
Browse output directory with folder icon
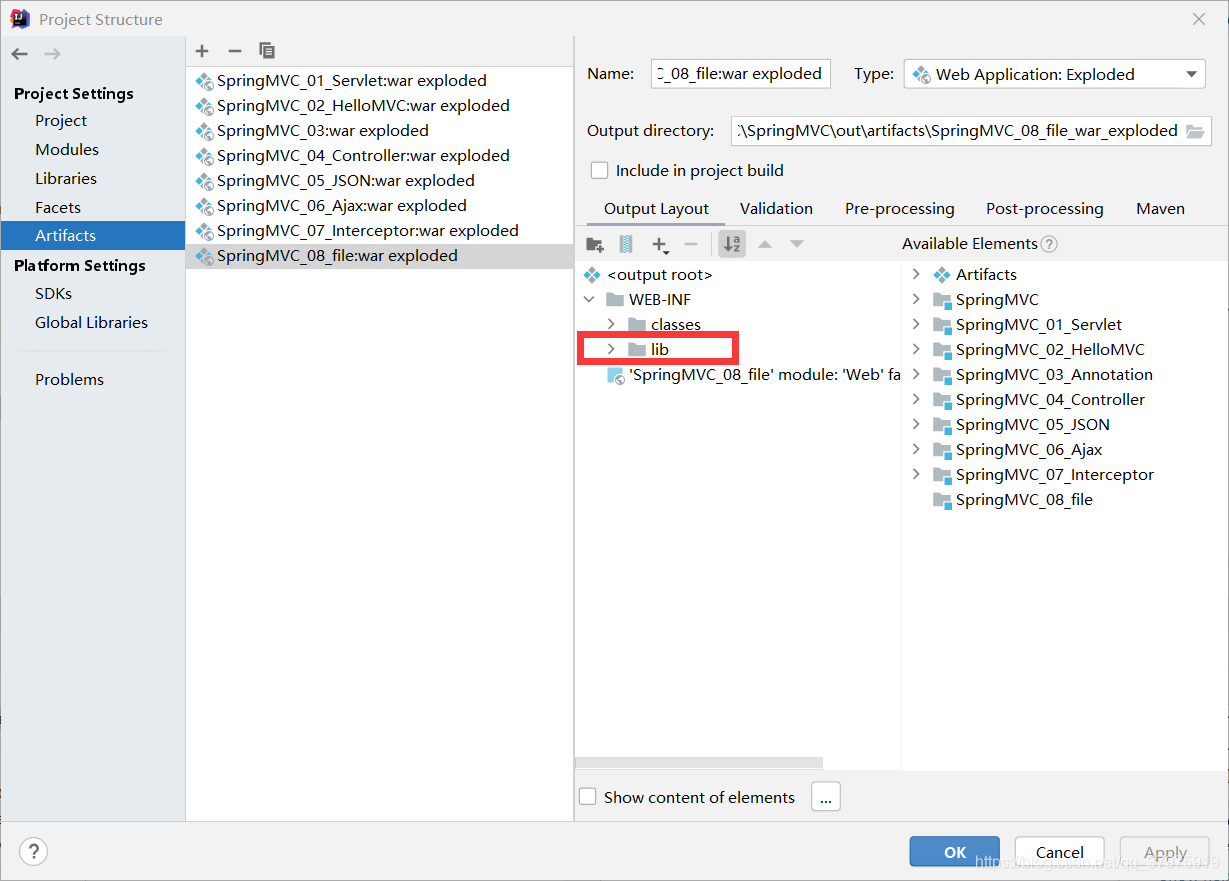[x=1195, y=131]
